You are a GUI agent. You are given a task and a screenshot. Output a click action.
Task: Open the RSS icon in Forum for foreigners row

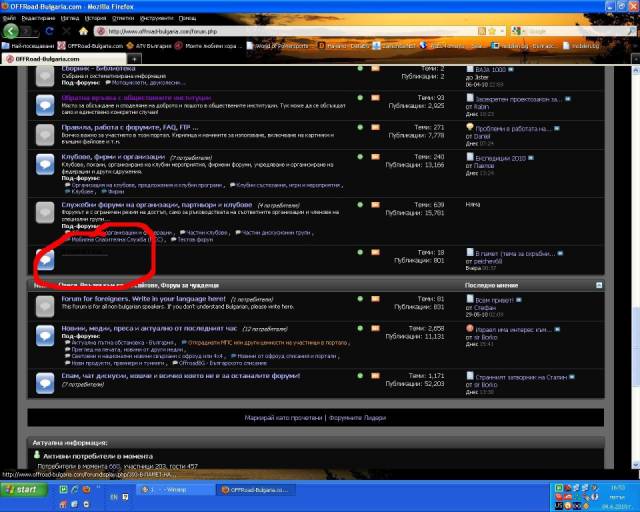[375, 299]
